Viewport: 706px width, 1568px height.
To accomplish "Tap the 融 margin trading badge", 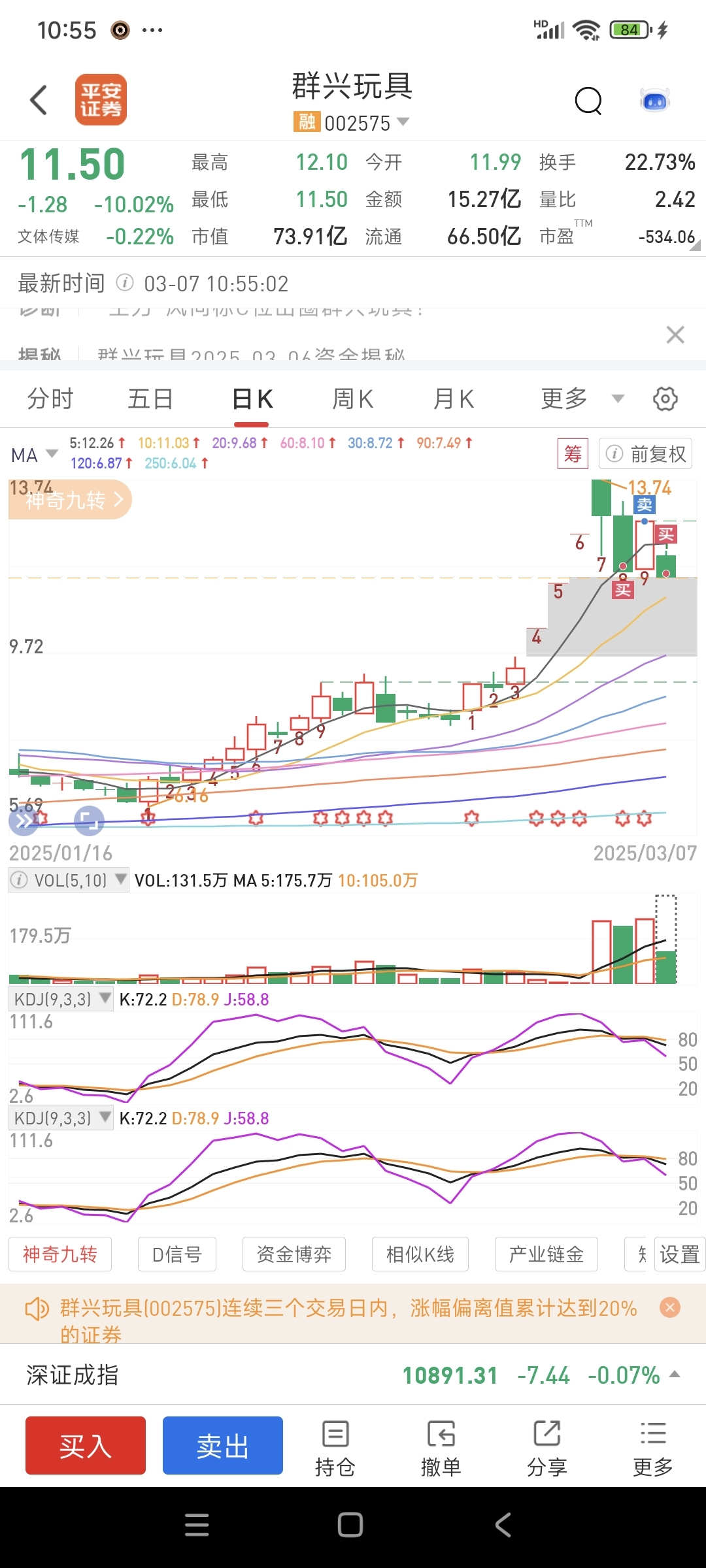I will pos(307,122).
